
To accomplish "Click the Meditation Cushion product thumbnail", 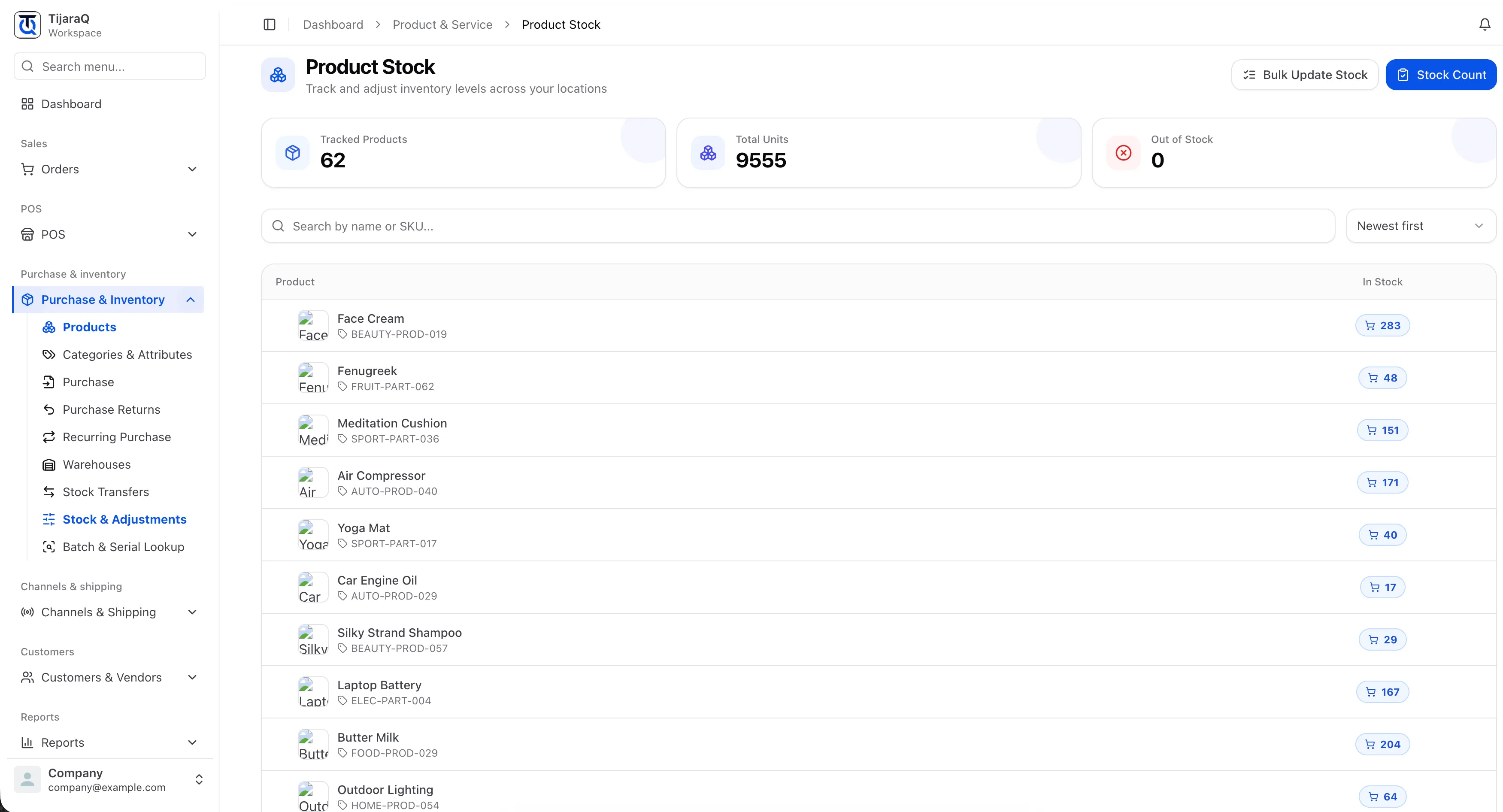I will (x=313, y=430).
